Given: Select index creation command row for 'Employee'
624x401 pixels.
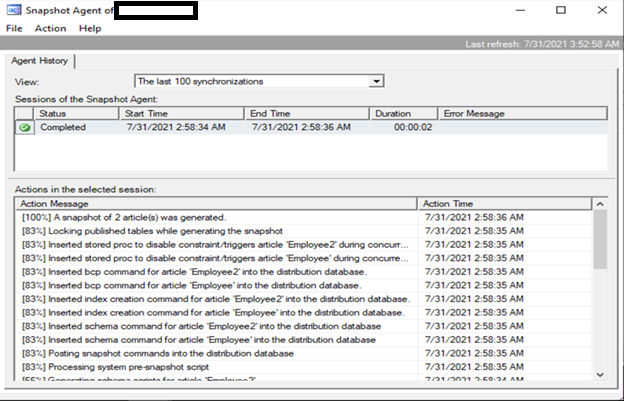Looking at the screenshot, I should pos(304,313).
